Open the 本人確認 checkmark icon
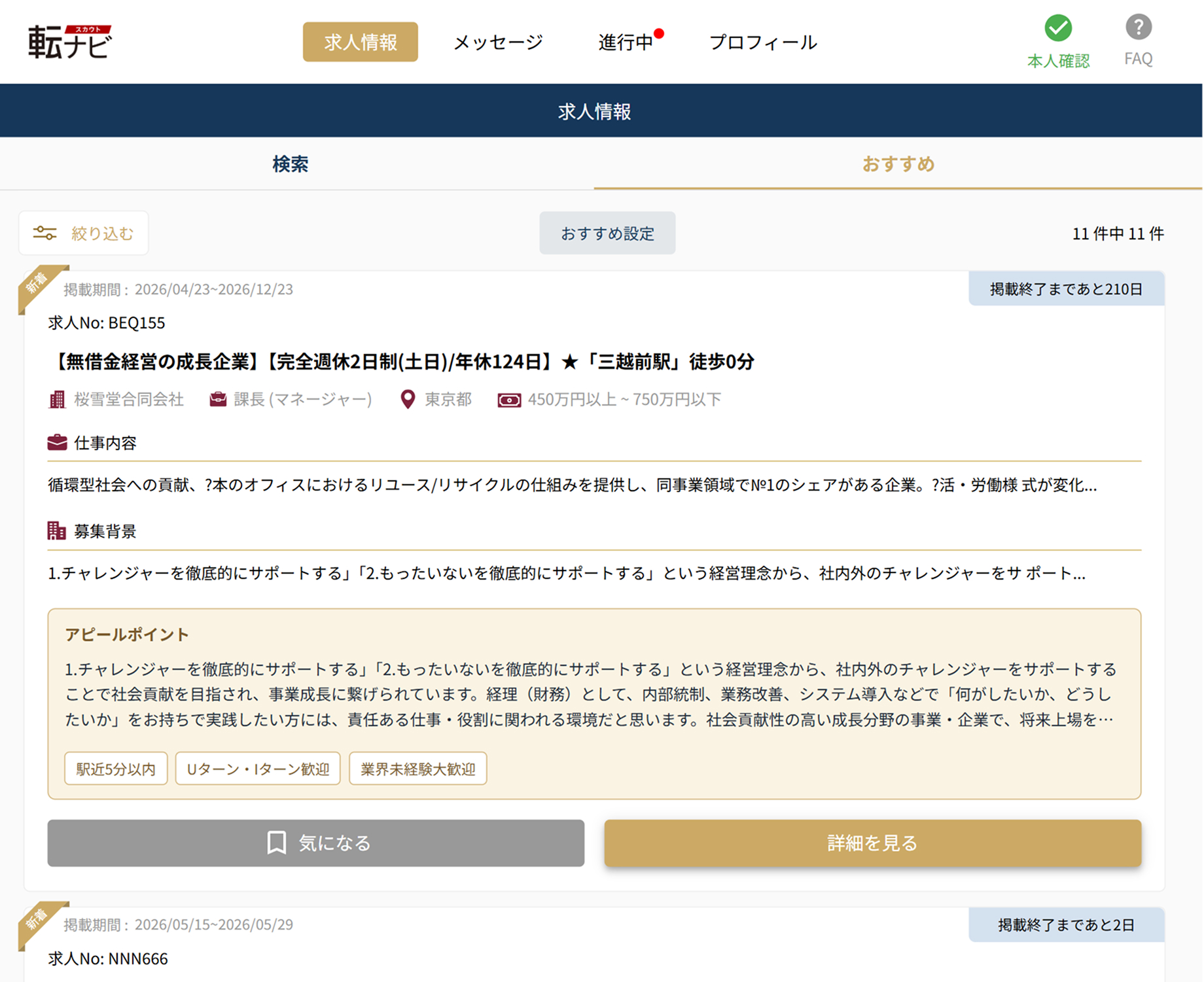1204x982 pixels. 1057,27
